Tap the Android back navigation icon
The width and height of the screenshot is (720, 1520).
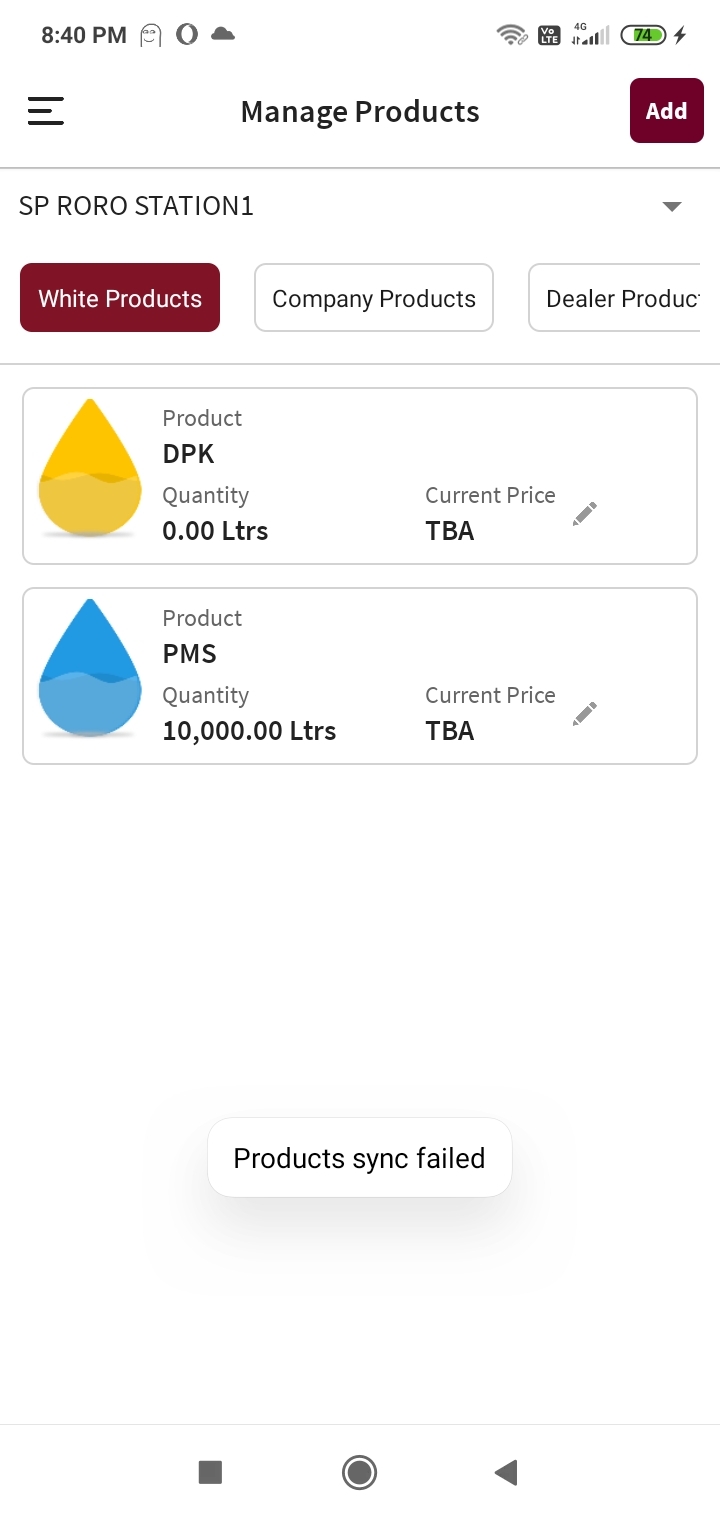click(x=506, y=1472)
